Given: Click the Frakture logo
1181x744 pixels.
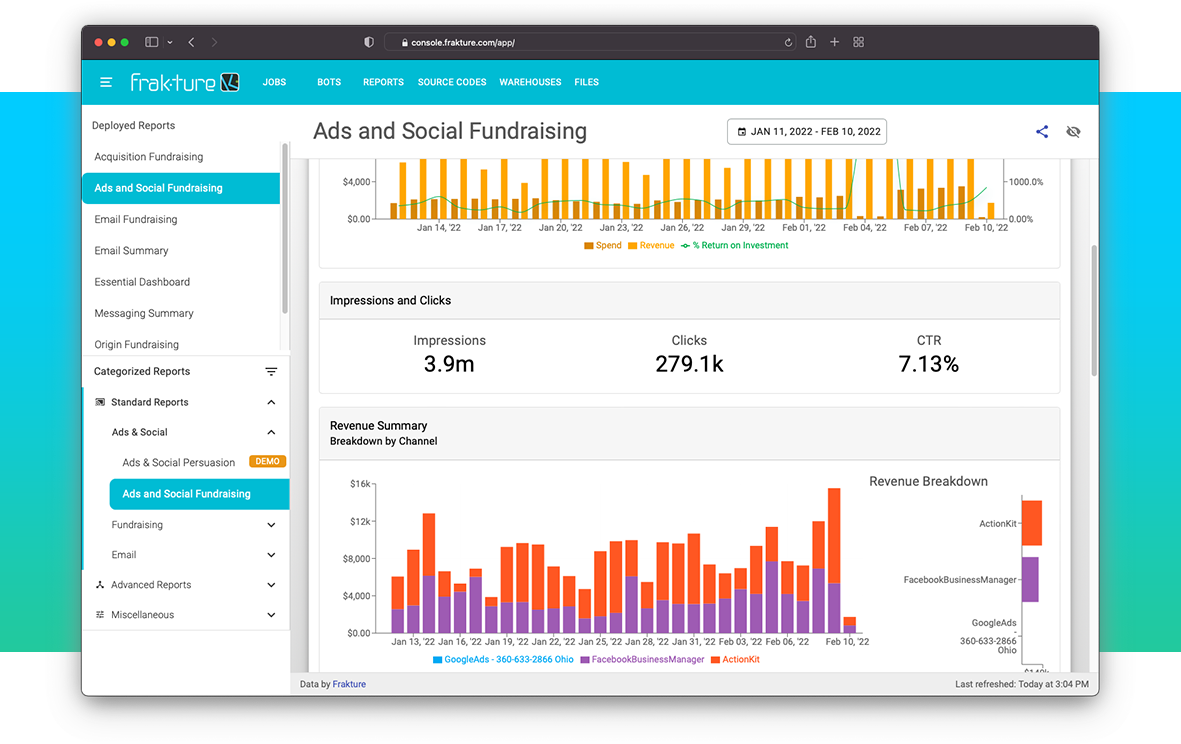Looking at the screenshot, I should [x=185, y=82].
